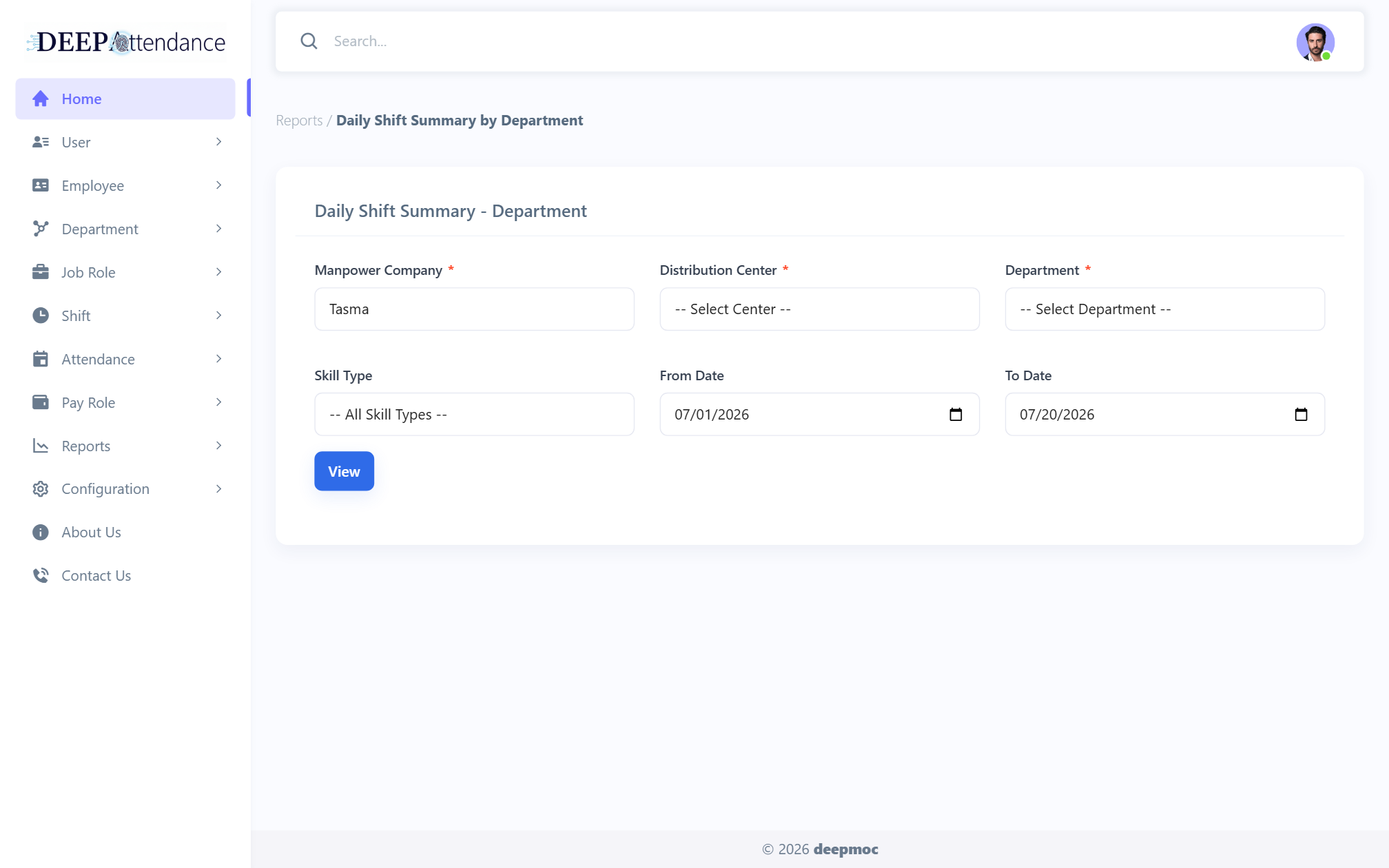Select Home in the sidebar

pos(125,99)
